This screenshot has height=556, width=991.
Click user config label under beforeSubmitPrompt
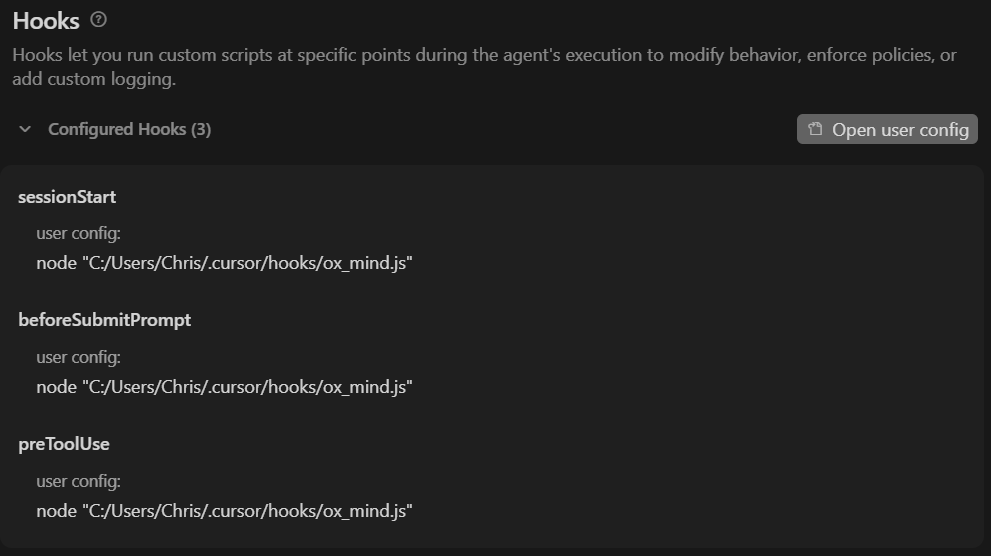point(78,357)
